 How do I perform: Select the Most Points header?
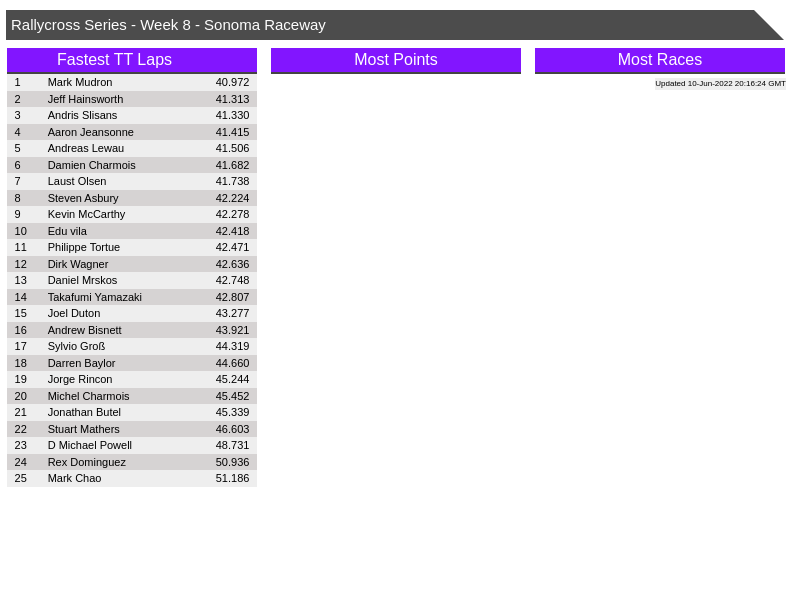point(395,60)
